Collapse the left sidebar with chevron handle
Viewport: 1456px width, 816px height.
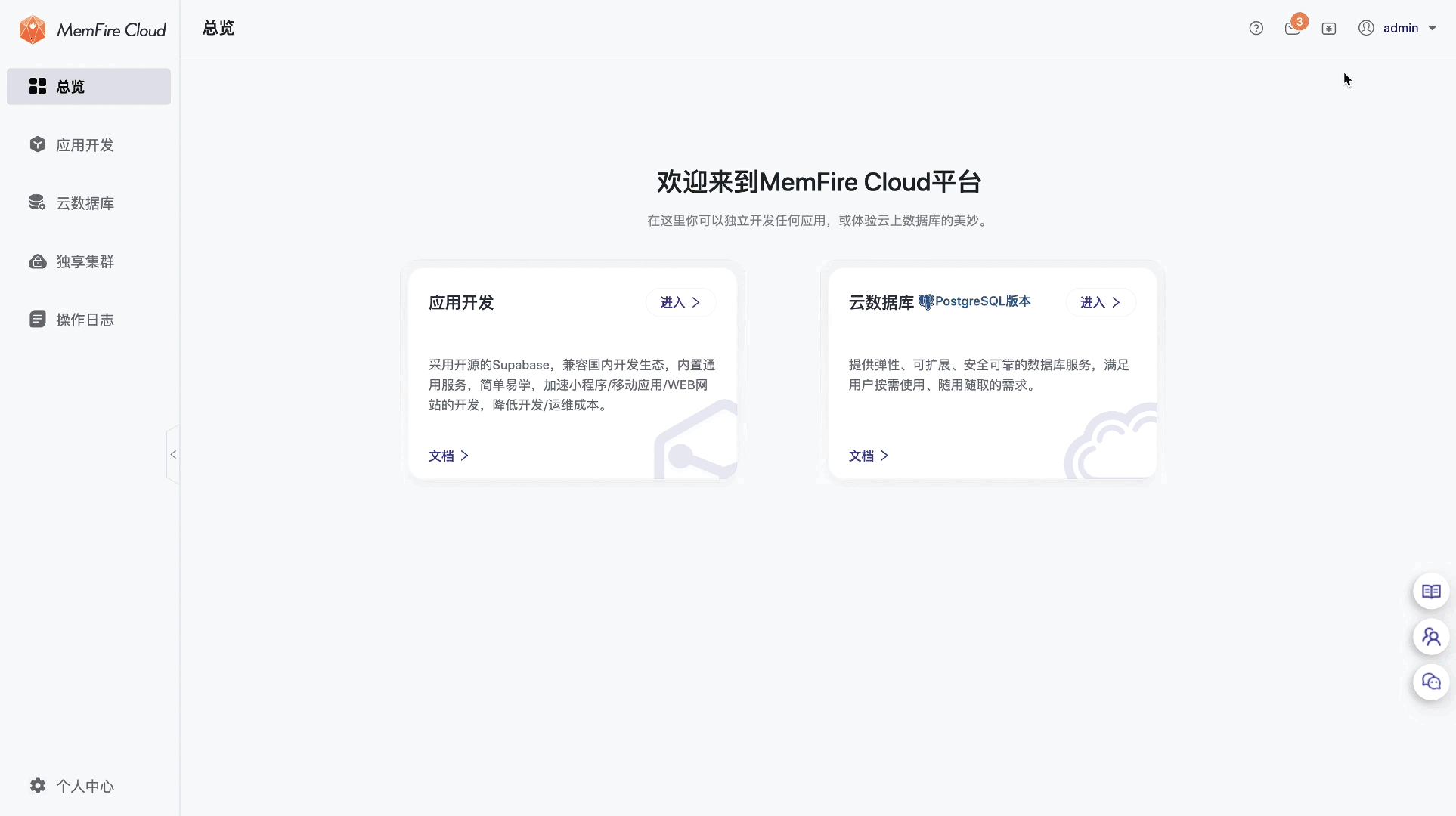pos(173,454)
